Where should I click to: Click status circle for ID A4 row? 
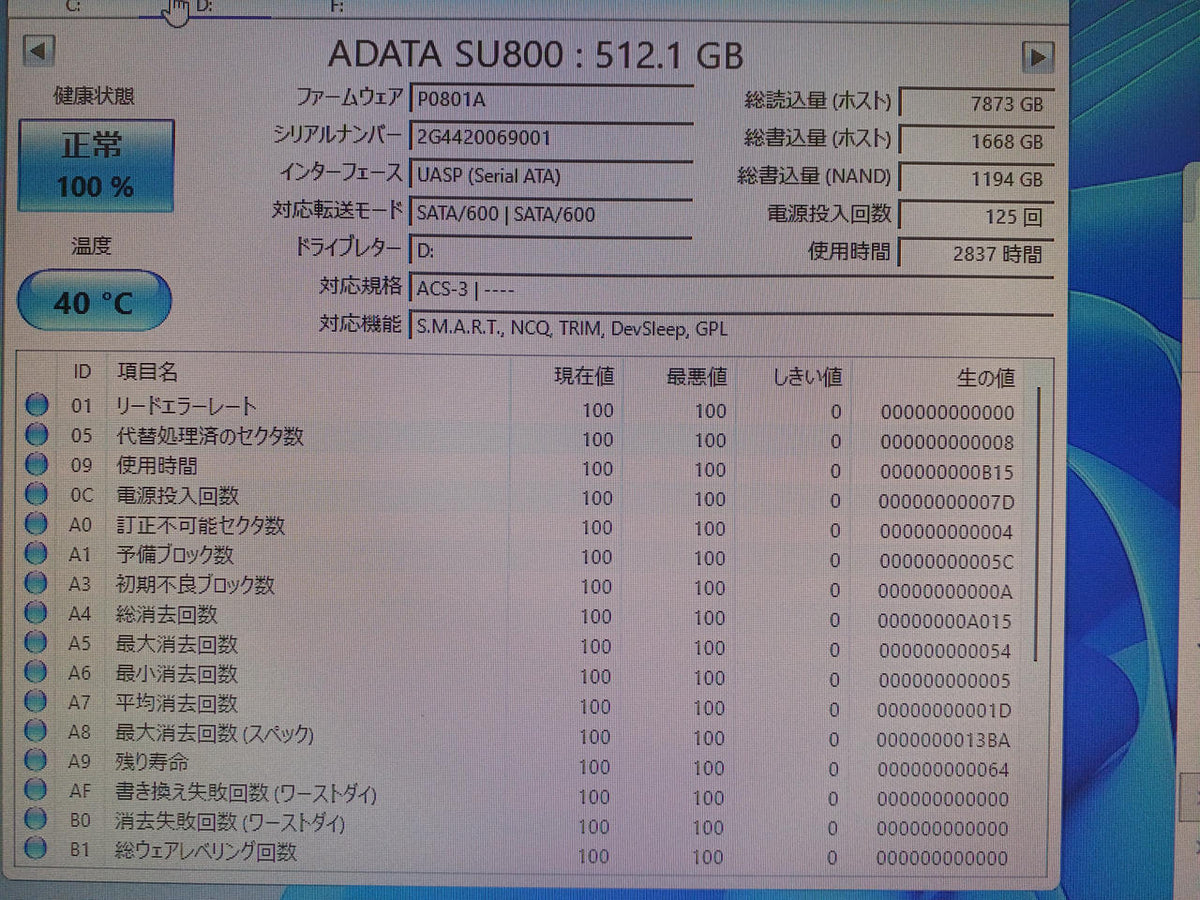point(37,613)
